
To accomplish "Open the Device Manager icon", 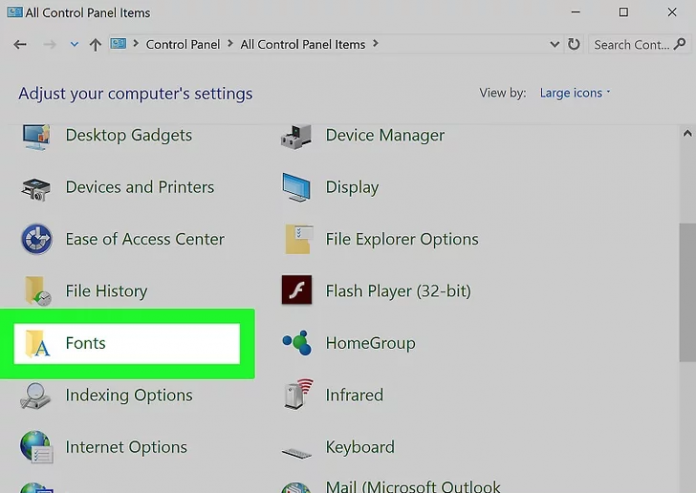I will [297, 136].
